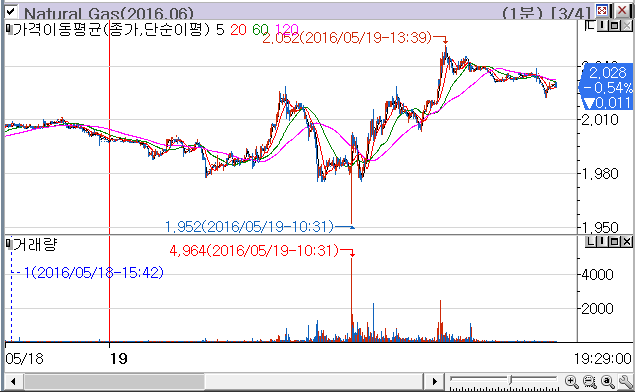Click the chart fullscreen expand icon
This screenshot has height=392, width=635.
602,11
